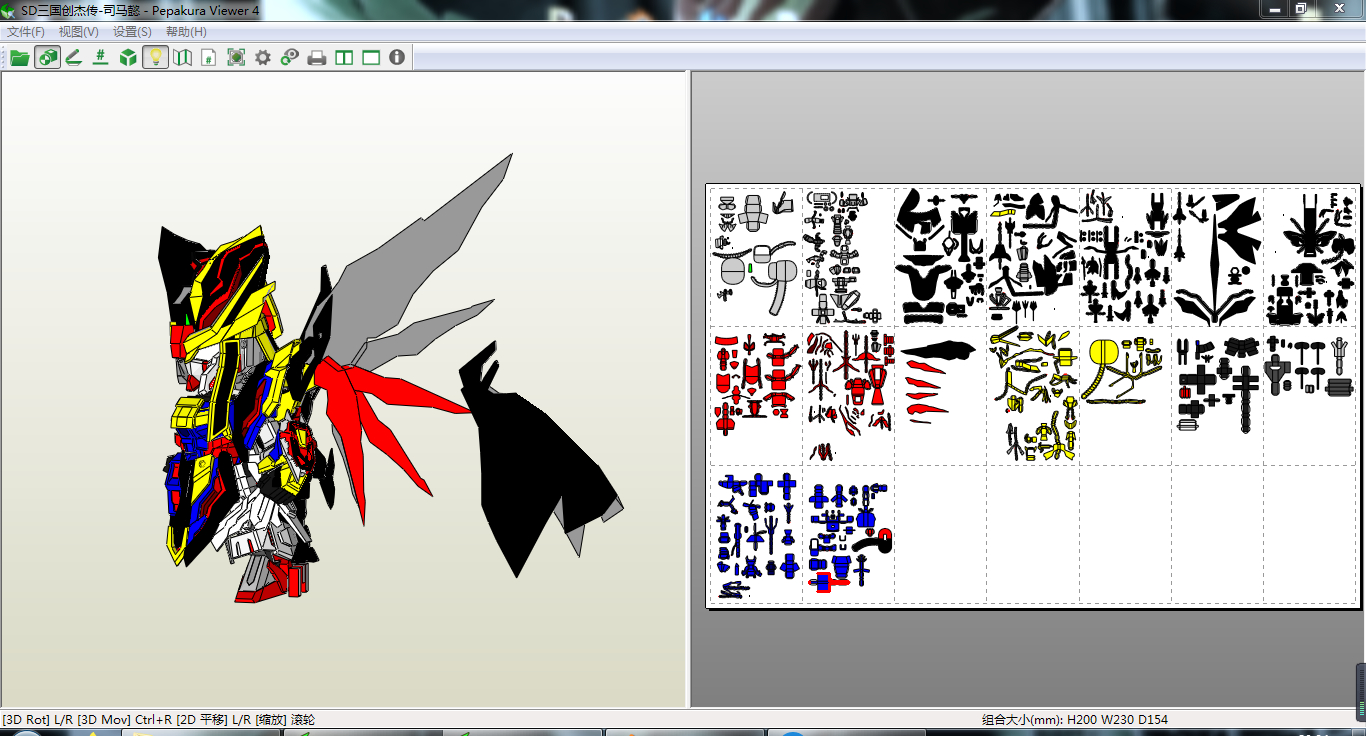Image resolution: width=1366 pixels, height=736 pixels.
Task: Switch to the split two-pane layout
Action: (344, 57)
